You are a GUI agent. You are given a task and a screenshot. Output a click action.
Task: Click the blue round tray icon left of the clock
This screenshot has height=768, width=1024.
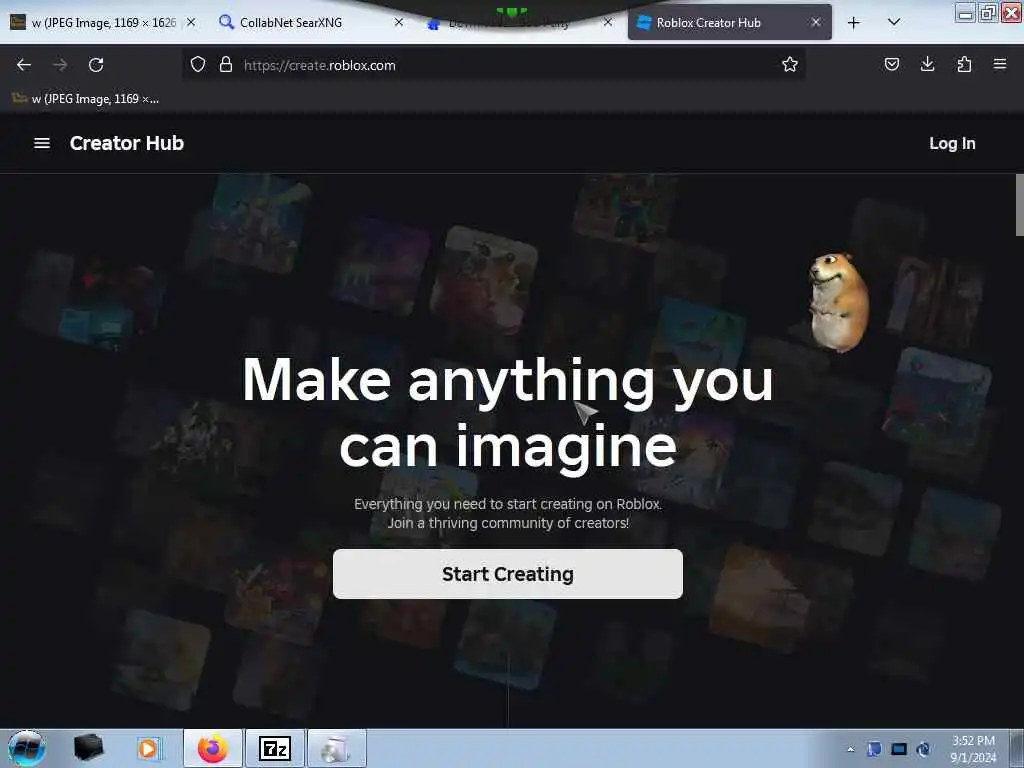[923, 749]
